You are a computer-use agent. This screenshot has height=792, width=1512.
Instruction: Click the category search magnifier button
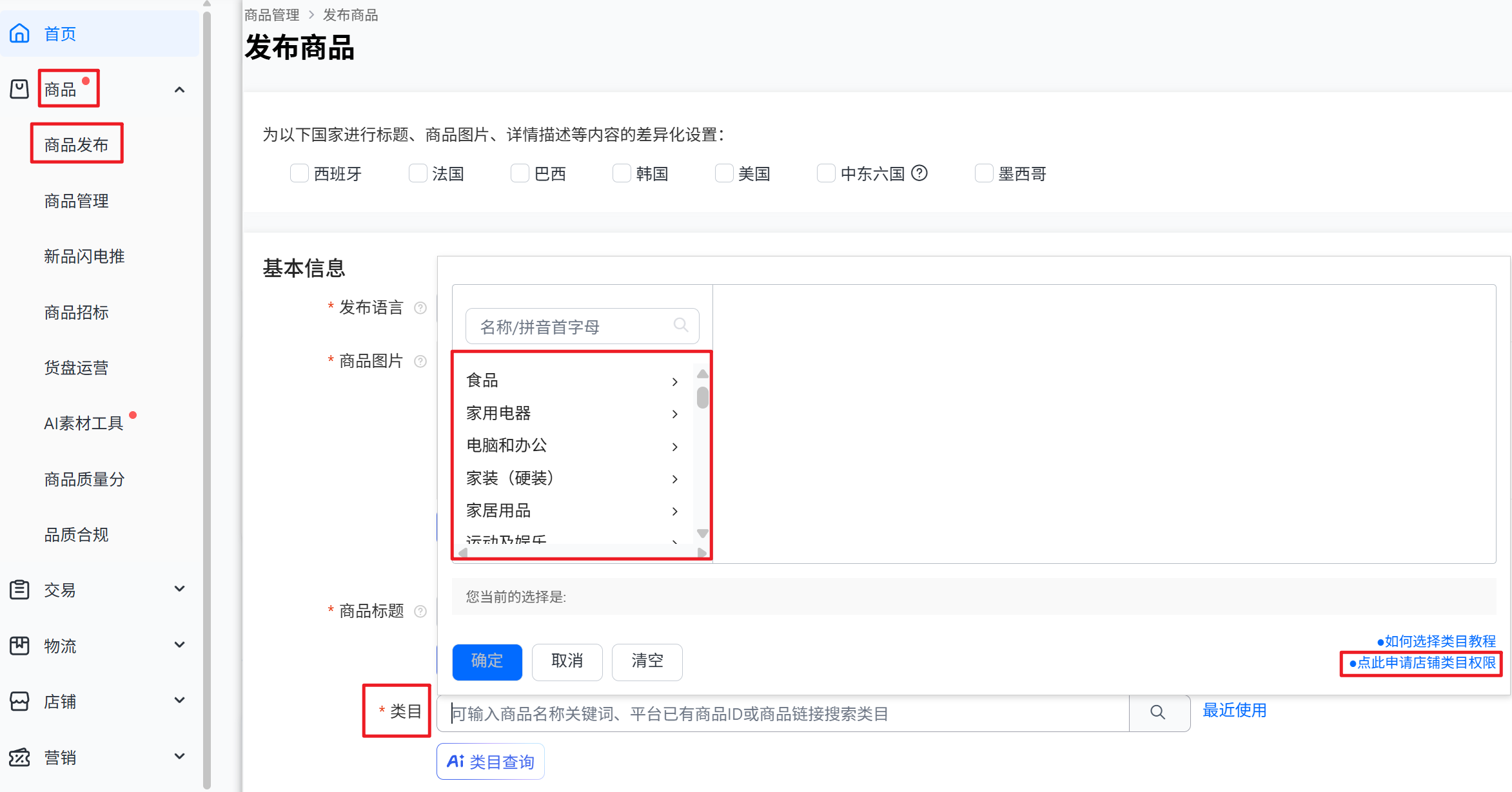(1158, 712)
